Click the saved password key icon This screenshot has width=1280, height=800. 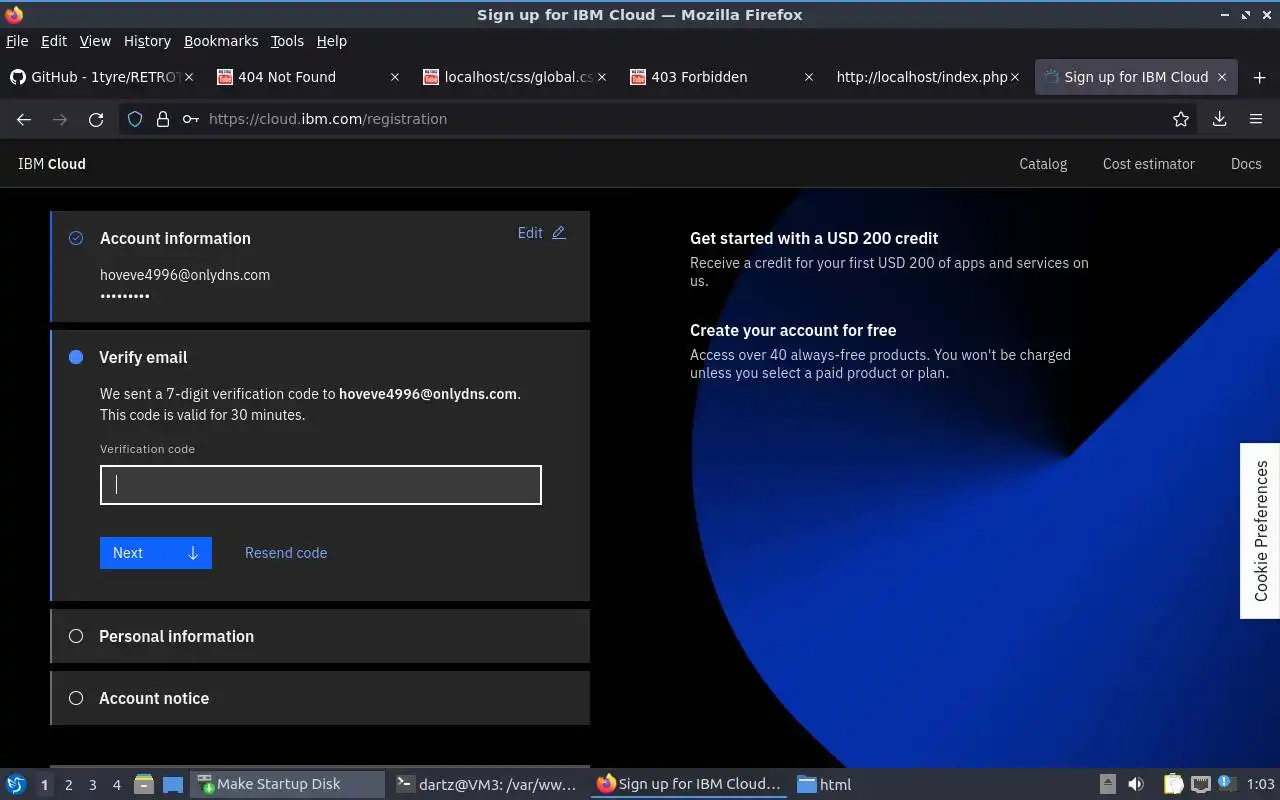pos(190,119)
